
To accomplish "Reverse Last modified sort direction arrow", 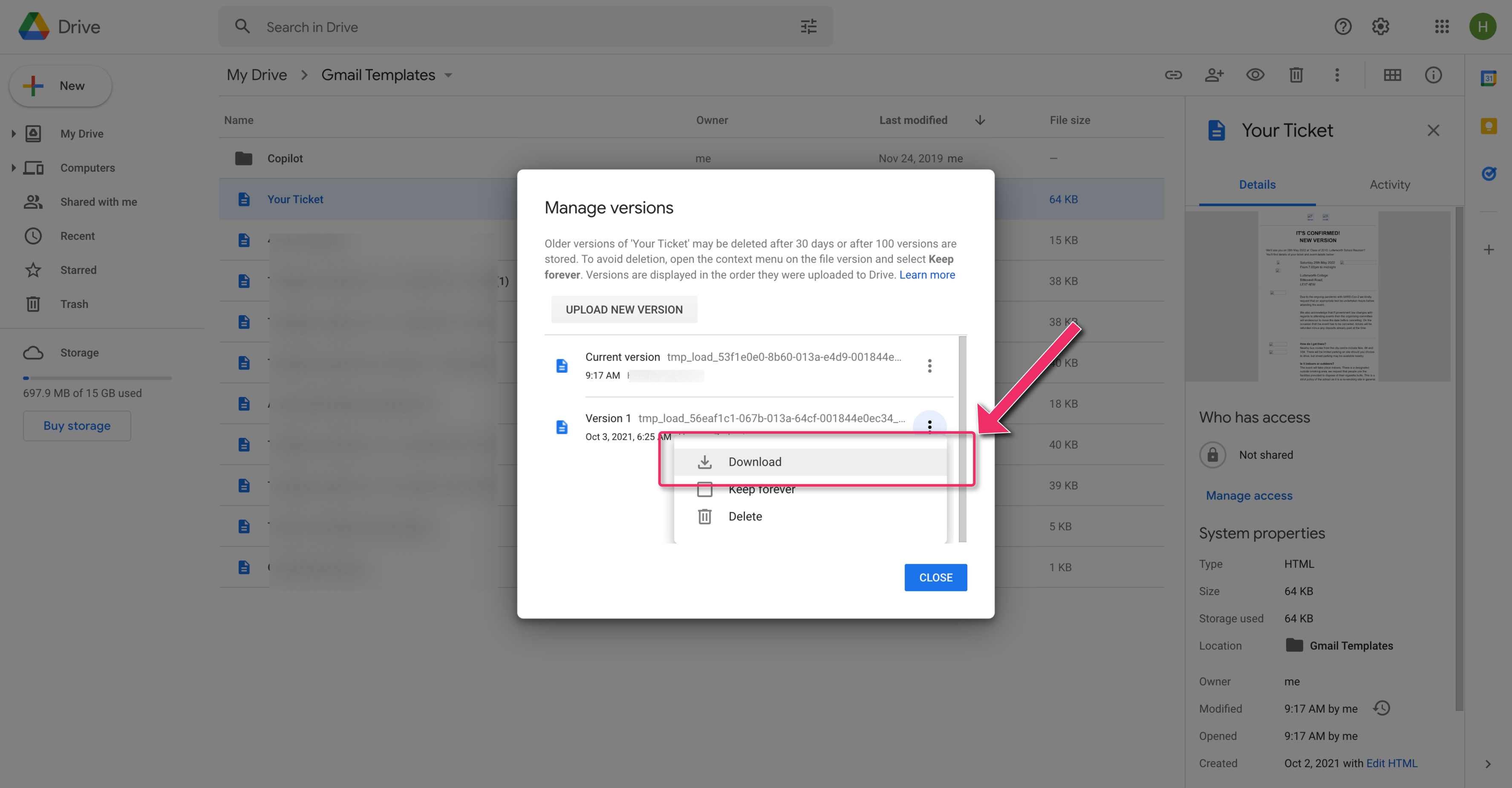I will point(980,120).
